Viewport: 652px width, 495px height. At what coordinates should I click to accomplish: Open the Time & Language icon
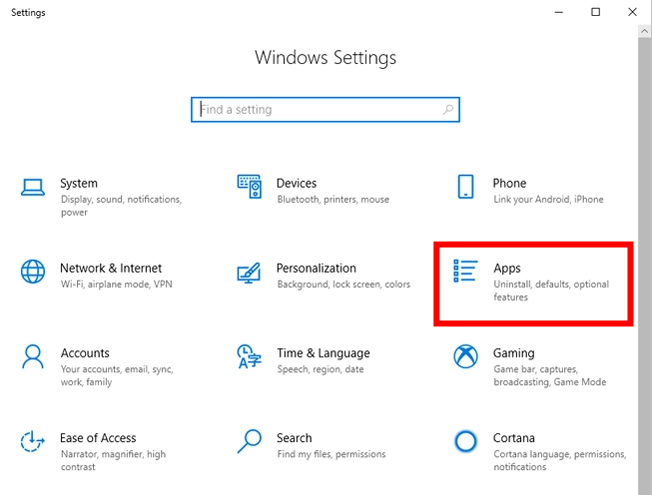(249, 356)
